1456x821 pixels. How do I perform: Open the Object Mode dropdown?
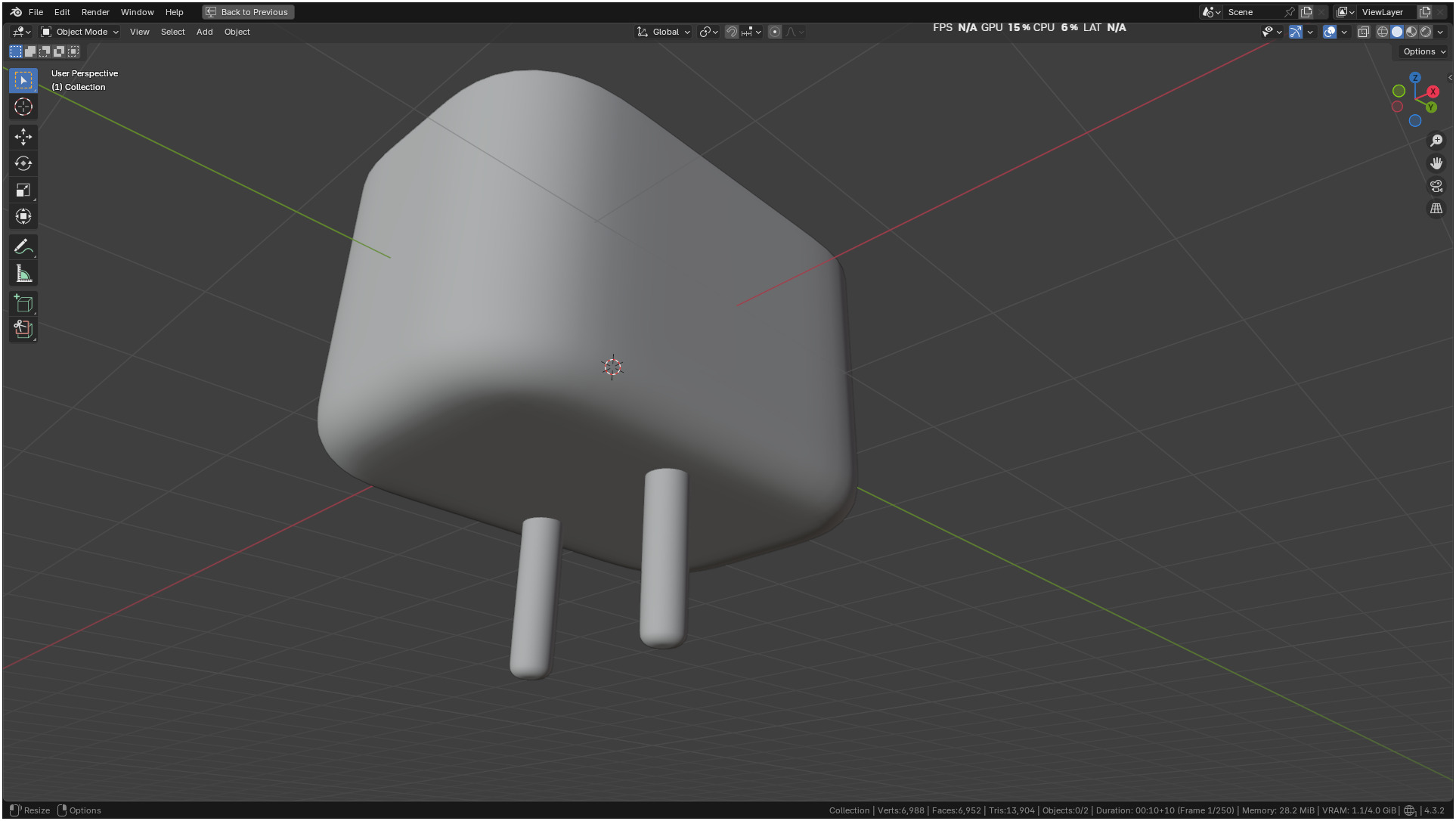[x=79, y=32]
